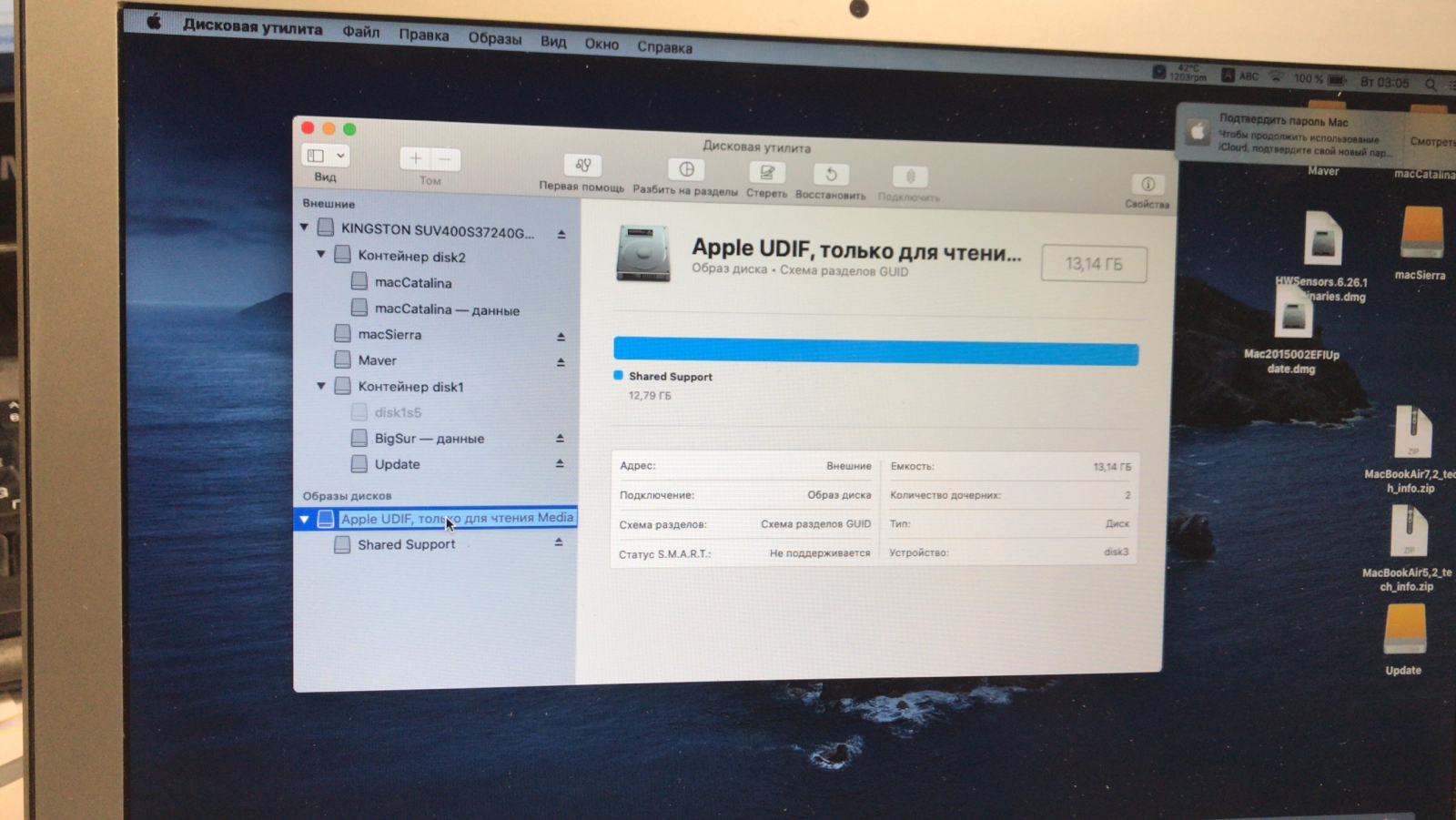Click the Восстановить restore icon
The height and width of the screenshot is (820, 1456).
(830, 174)
